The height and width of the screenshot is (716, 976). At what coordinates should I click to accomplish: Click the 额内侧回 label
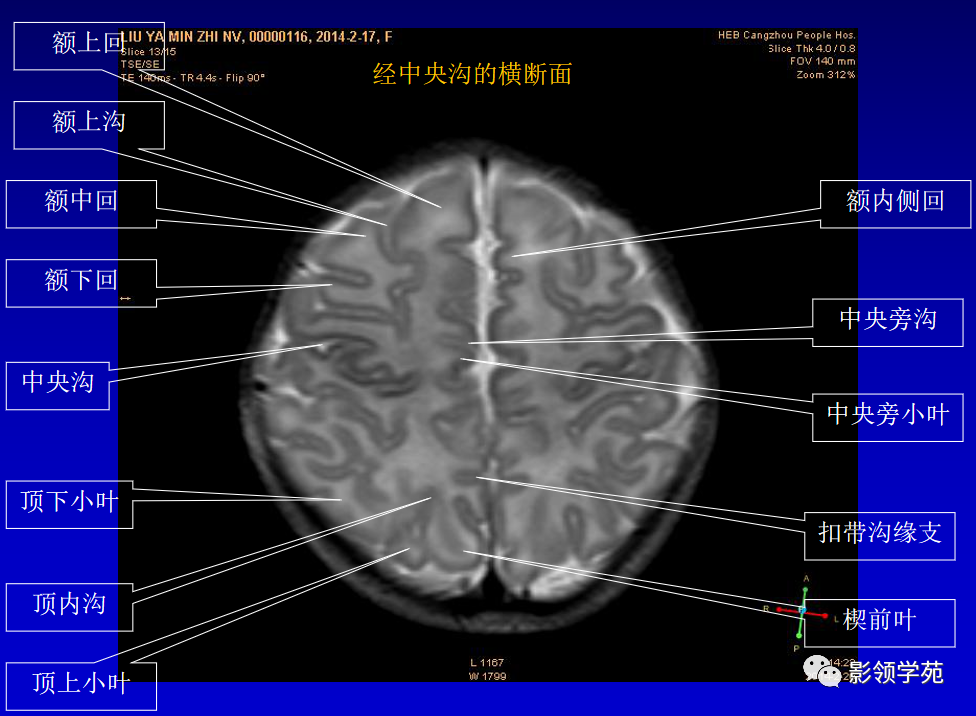point(895,204)
